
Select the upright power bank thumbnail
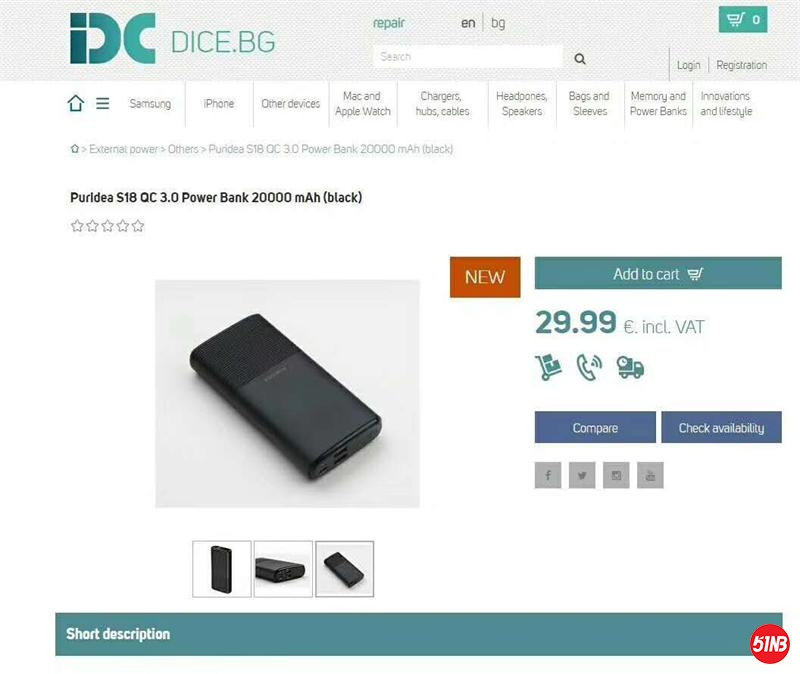click(x=221, y=568)
